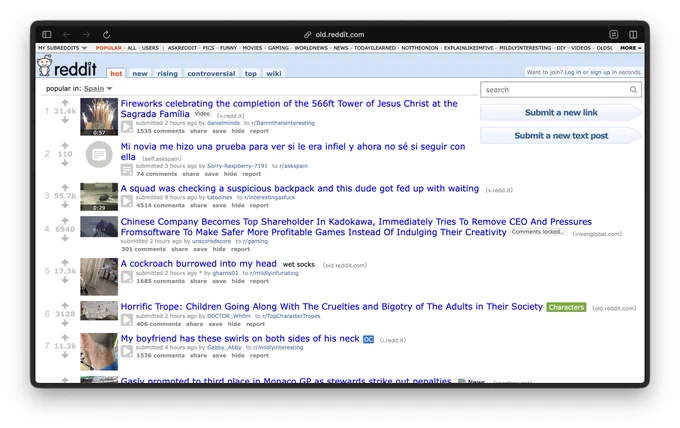Open the POPULAR link in the top bar

(x=108, y=48)
